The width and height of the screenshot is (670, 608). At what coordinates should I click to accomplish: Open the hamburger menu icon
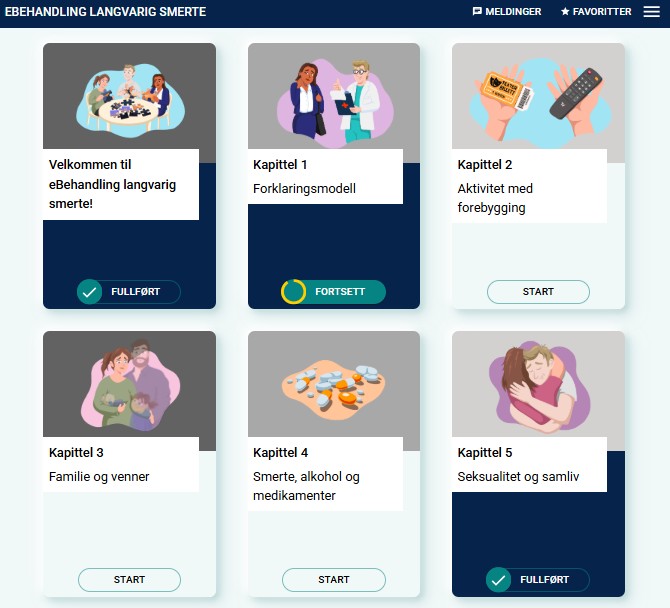tap(651, 12)
